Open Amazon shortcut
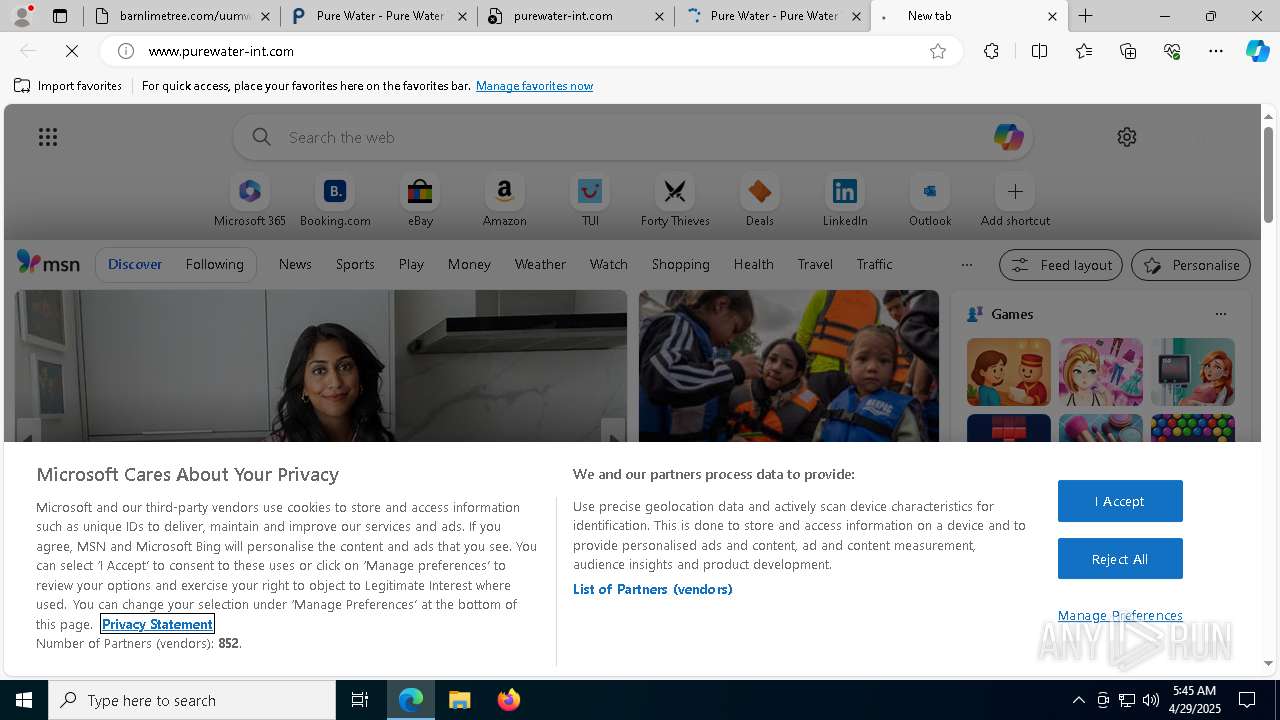1280x720 pixels. coord(504,201)
